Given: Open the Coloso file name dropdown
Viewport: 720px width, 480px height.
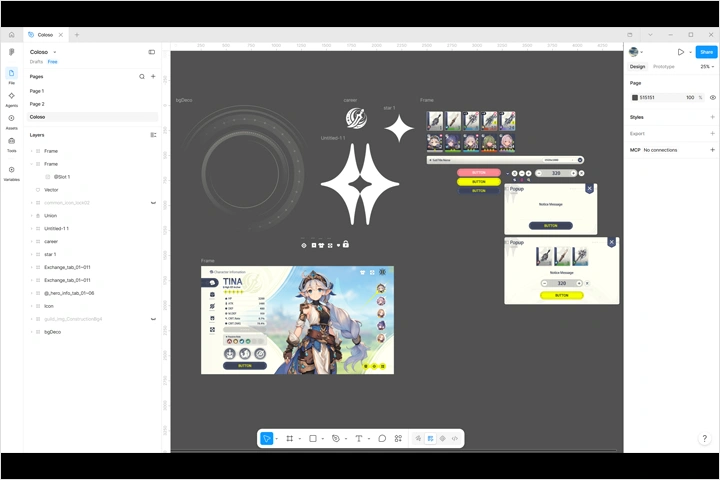Looking at the screenshot, I should click(x=55, y=52).
